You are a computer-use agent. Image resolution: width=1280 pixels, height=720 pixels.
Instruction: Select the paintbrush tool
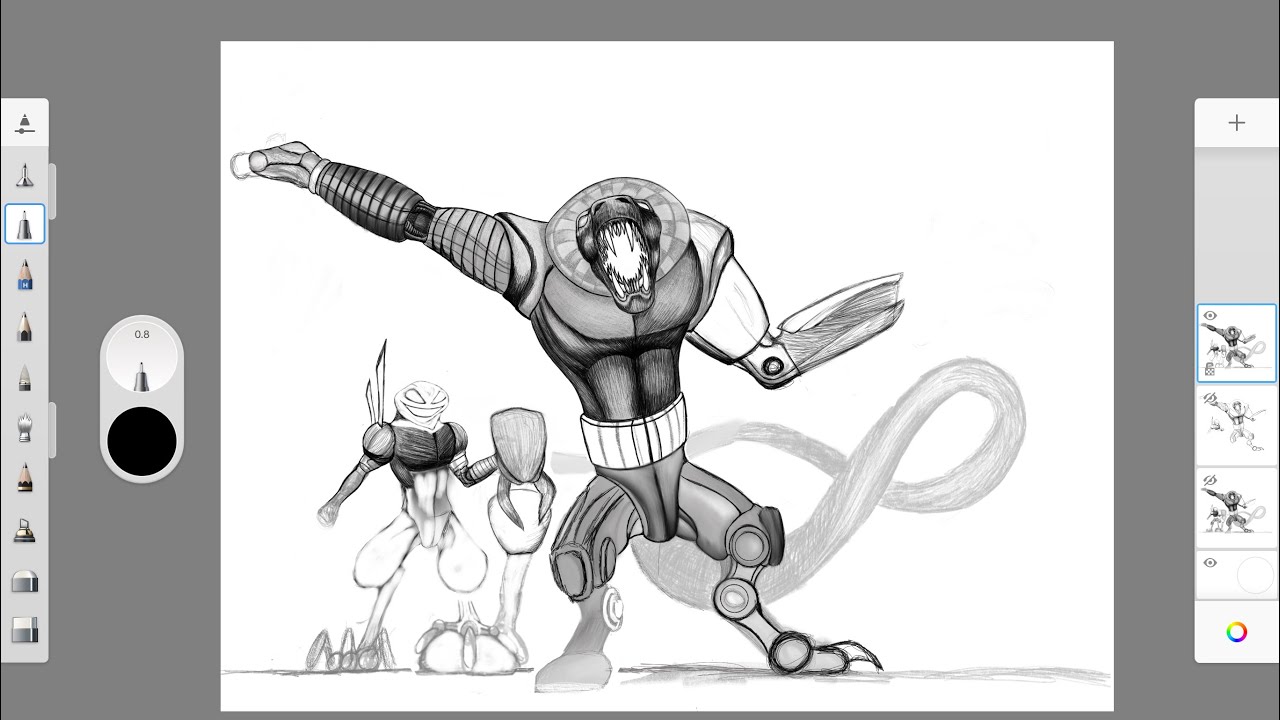[25, 427]
